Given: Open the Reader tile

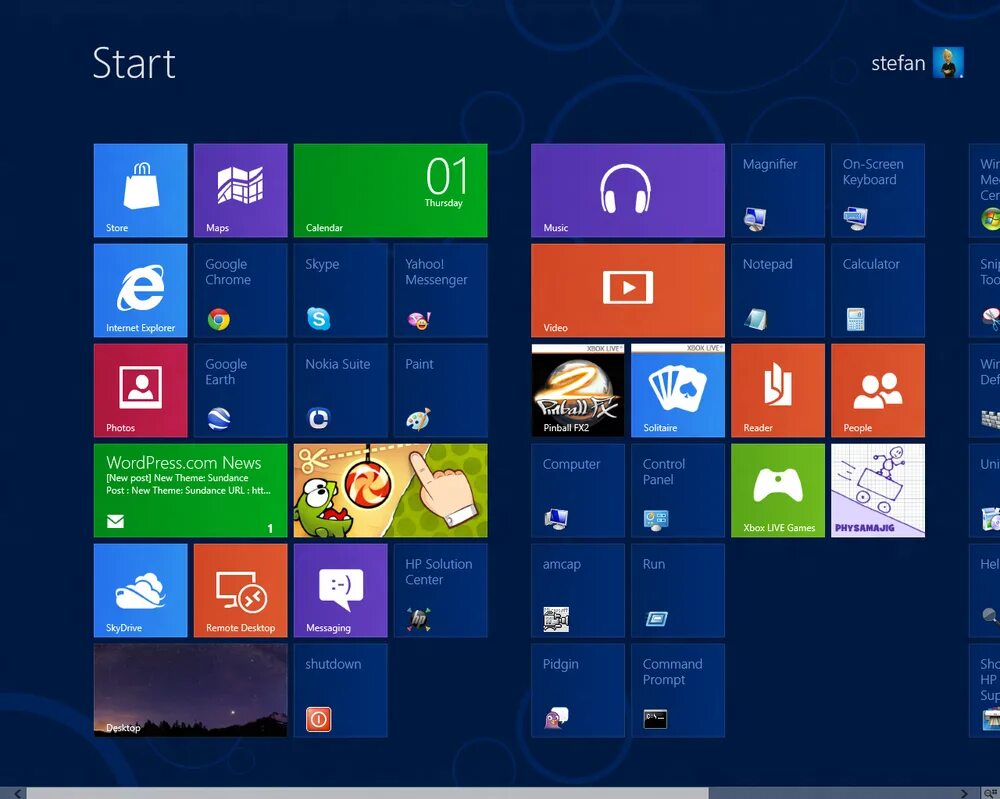Looking at the screenshot, I should (778, 390).
